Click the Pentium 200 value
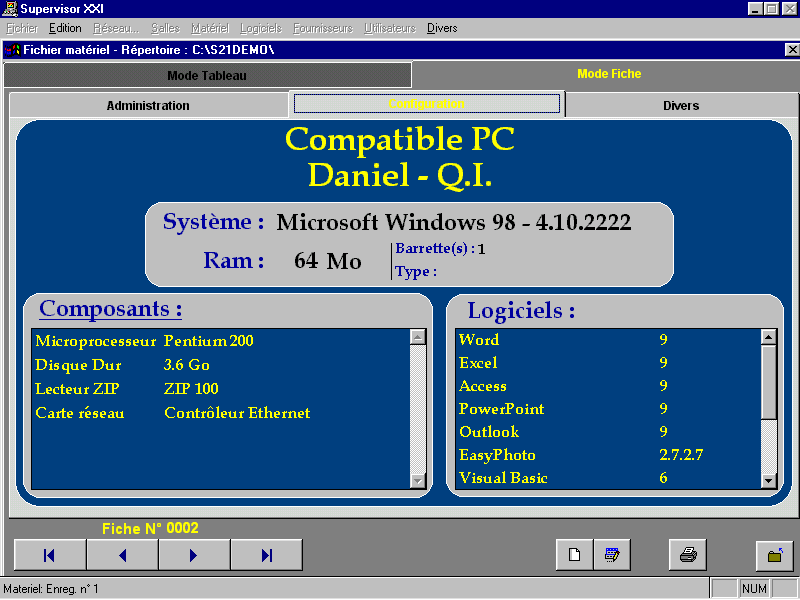 [209, 341]
